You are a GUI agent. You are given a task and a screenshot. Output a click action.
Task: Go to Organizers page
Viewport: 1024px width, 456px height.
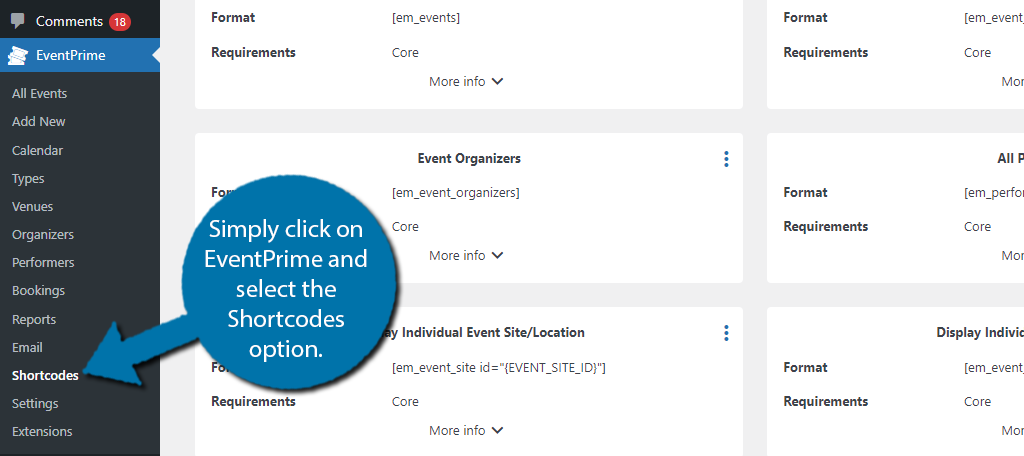tap(42, 235)
